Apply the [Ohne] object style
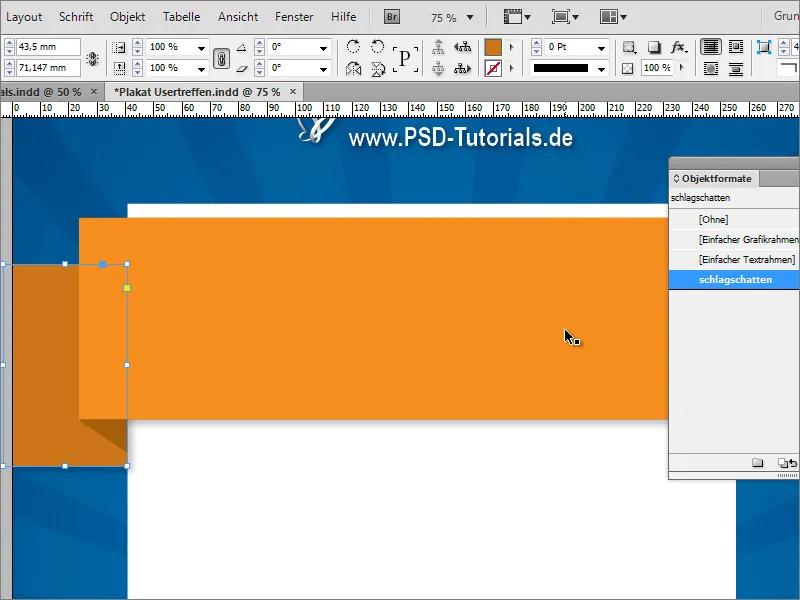This screenshot has width=800, height=600. [x=734, y=219]
